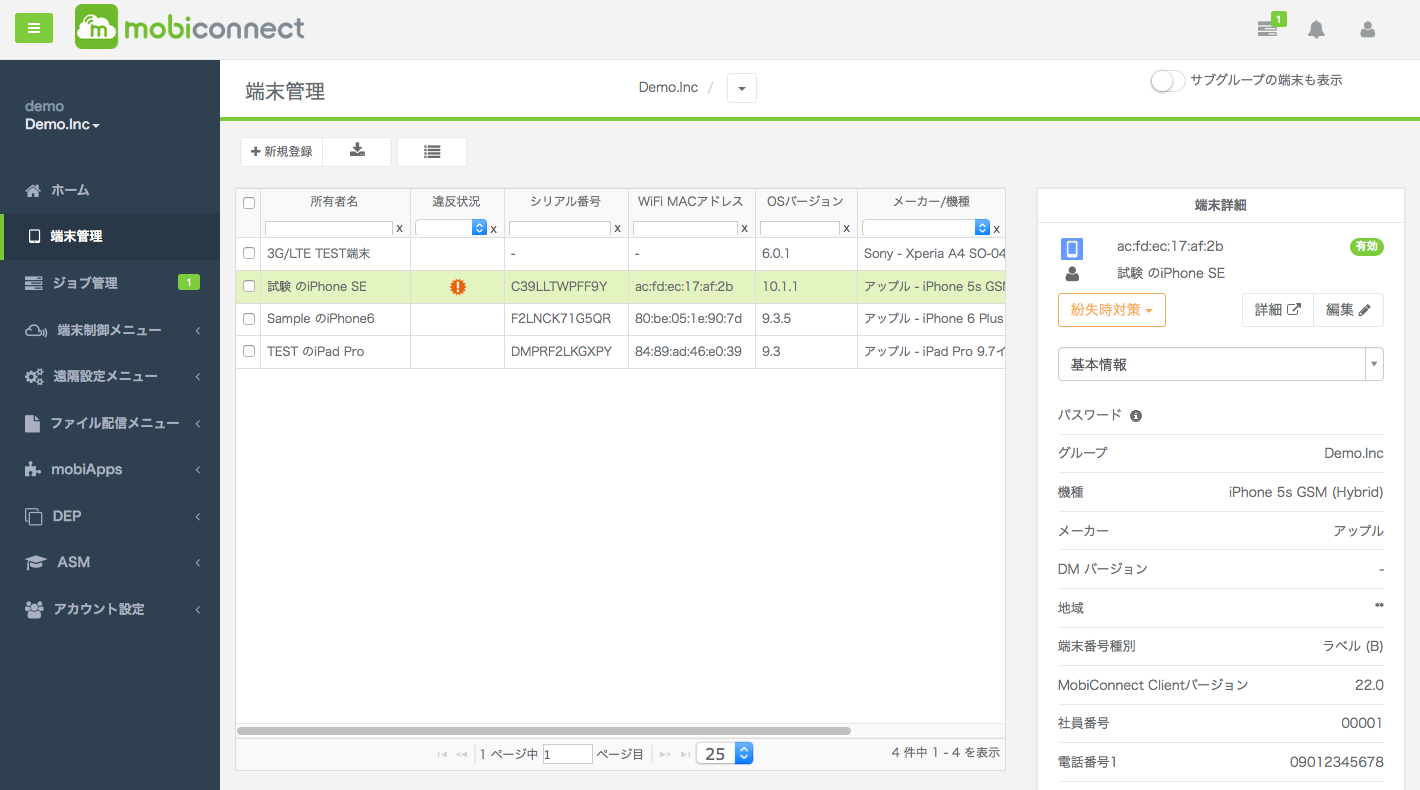
Task: Open mobiApps menu in the sidebar
Action: tap(110, 470)
